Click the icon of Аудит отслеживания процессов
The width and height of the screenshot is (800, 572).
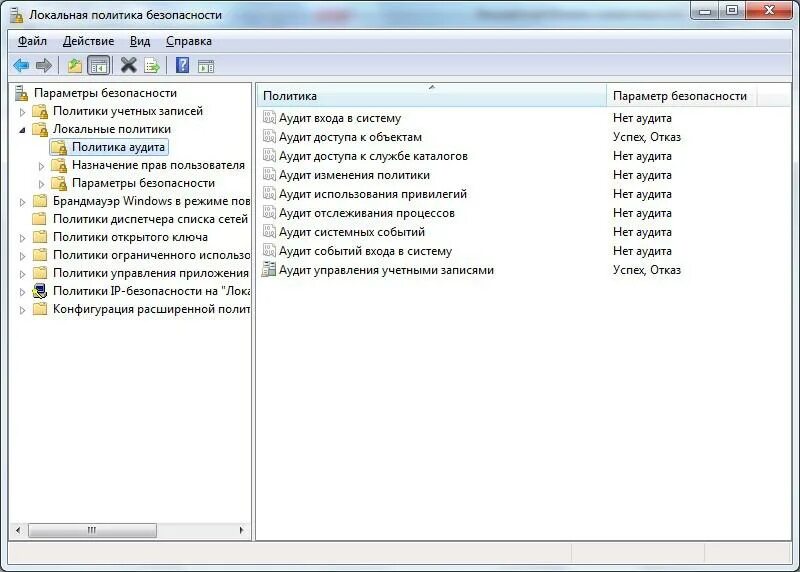point(269,212)
